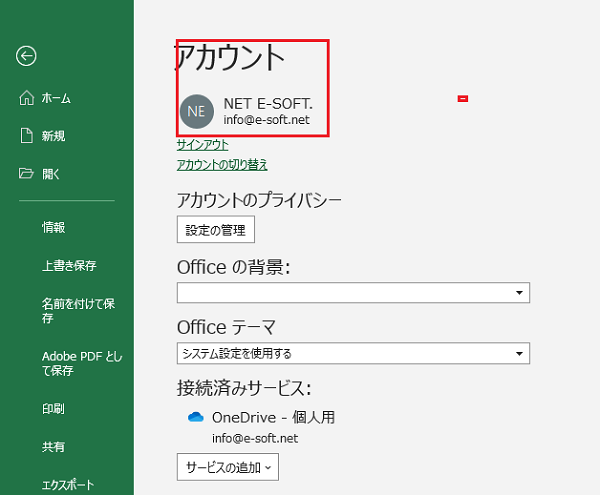Select エクスポート in the sidebar
Screen dimensions: 600x495
pos(68,485)
